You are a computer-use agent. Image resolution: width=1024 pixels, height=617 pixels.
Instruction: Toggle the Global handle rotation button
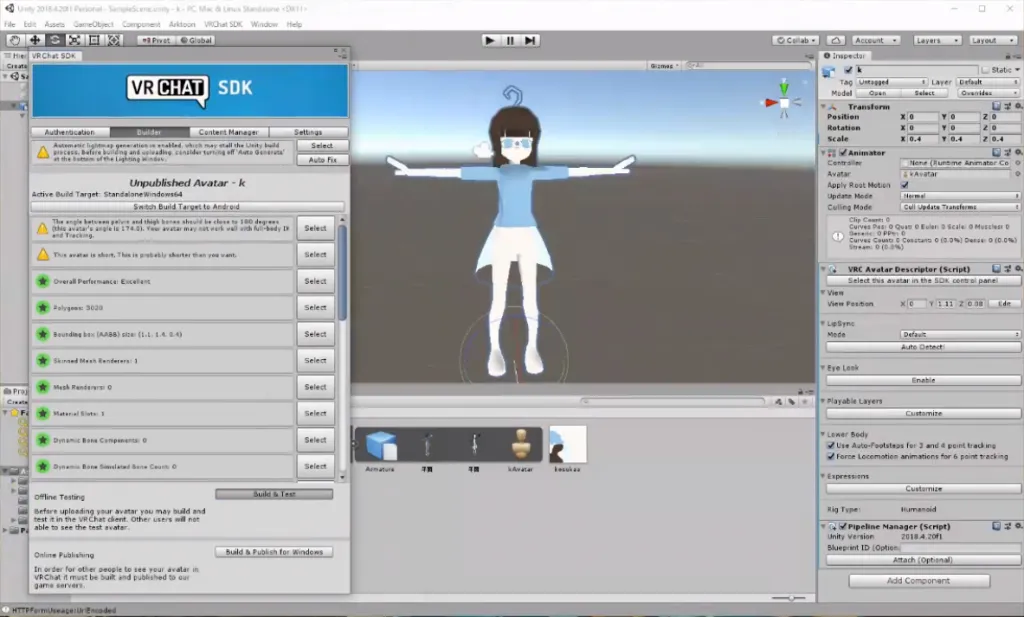[x=196, y=40]
